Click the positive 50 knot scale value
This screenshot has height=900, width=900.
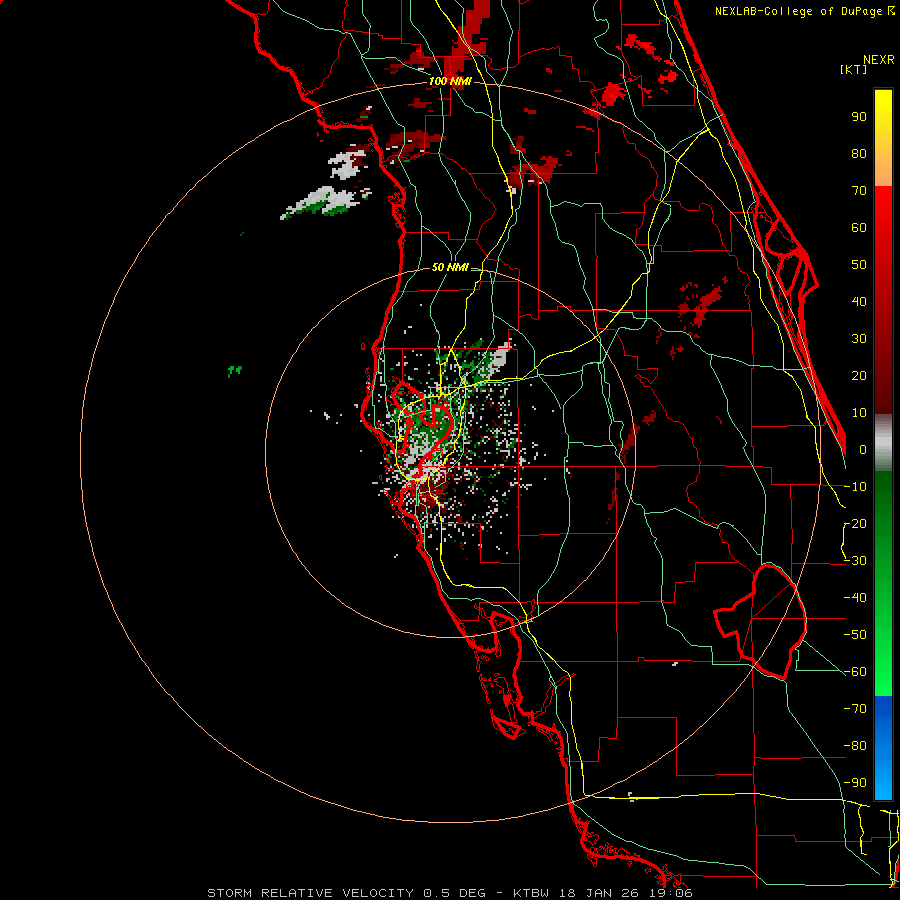(x=859, y=265)
